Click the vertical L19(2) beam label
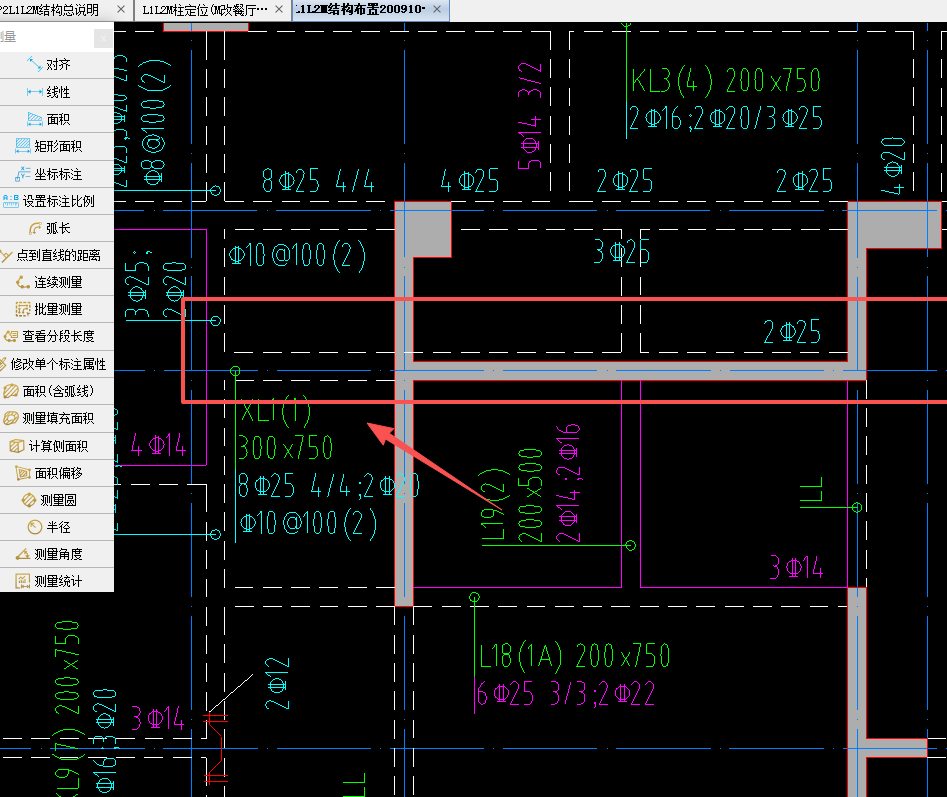 point(493,504)
